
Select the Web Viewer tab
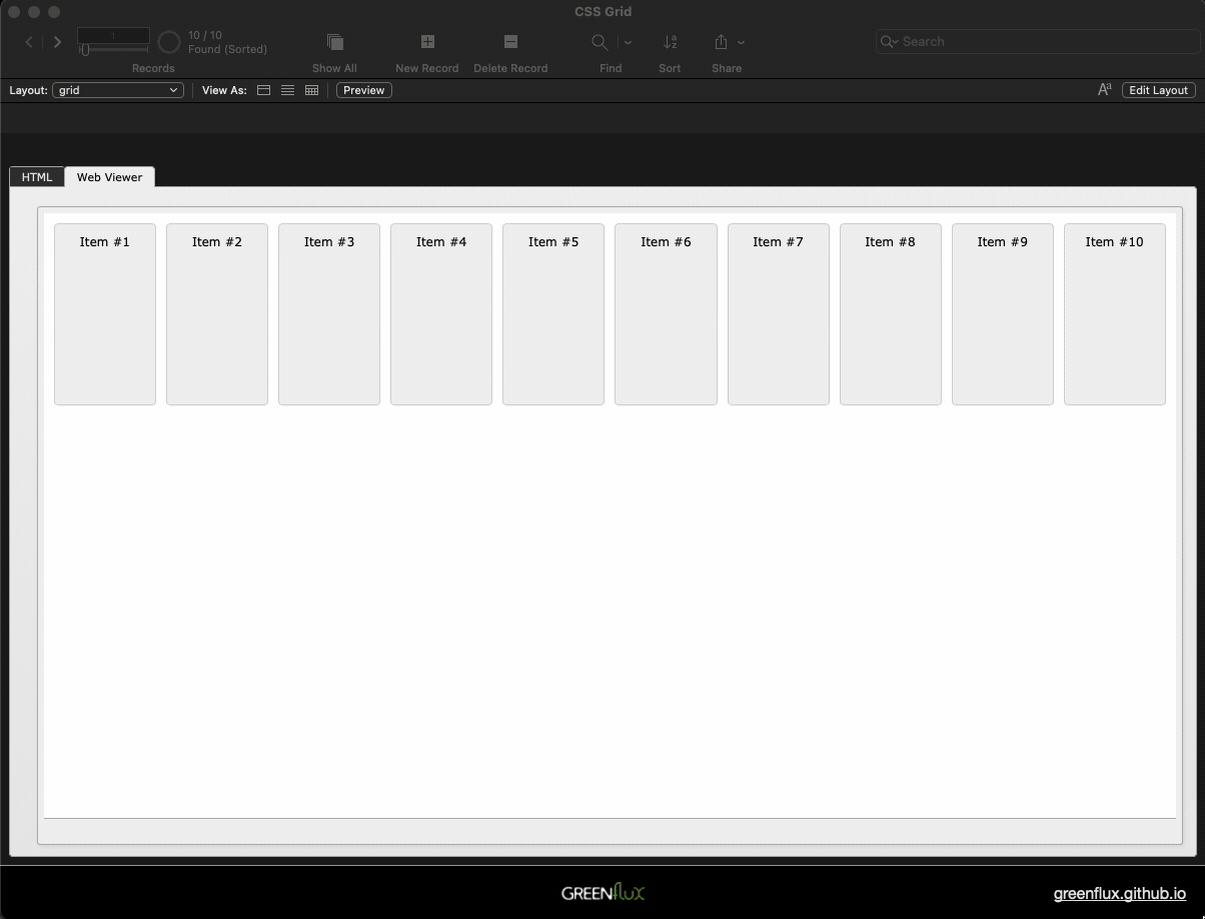click(109, 177)
